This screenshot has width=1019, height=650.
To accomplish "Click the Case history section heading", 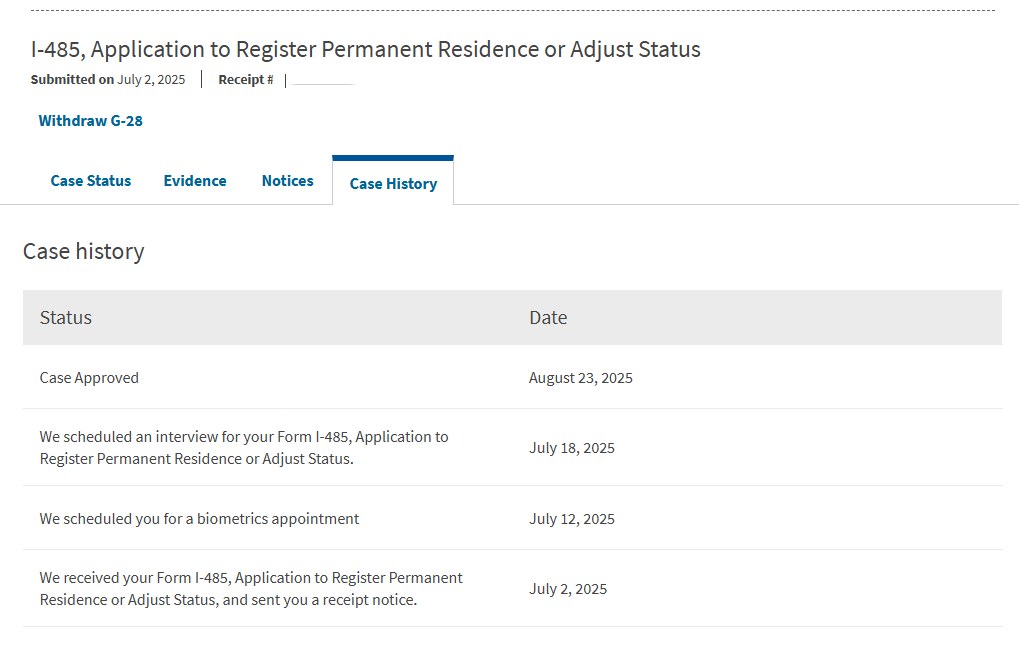I will click(x=84, y=252).
